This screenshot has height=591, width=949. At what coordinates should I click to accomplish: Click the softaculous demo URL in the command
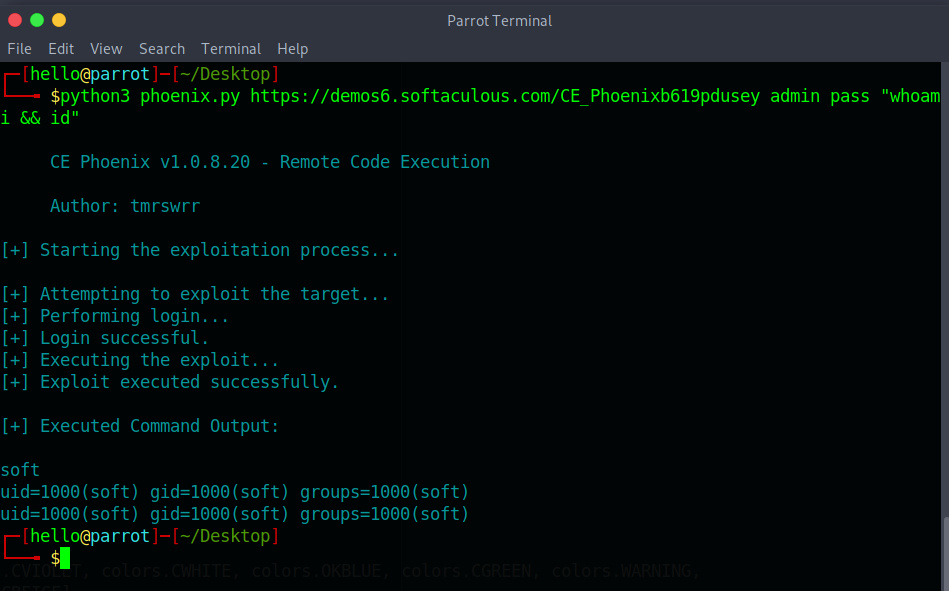505,96
